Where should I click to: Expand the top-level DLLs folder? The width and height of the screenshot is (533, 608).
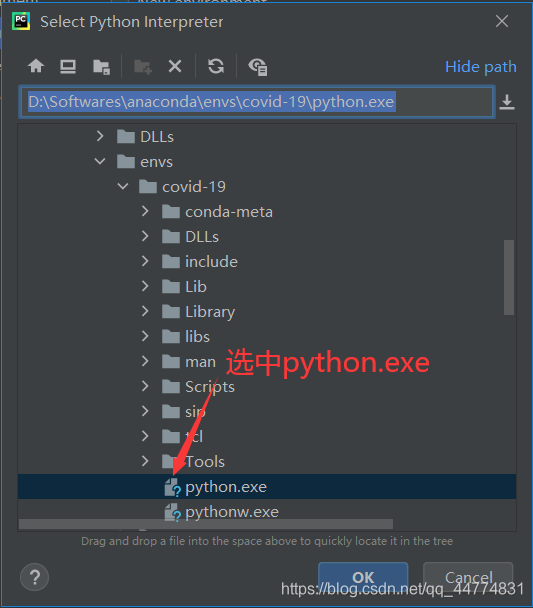(x=100, y=136)
